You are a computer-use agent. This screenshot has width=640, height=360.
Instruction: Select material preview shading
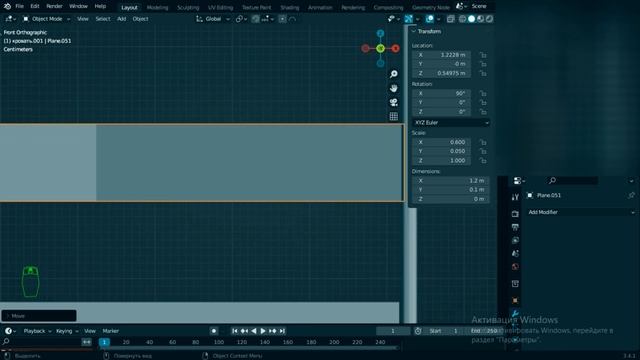(480, 19)
